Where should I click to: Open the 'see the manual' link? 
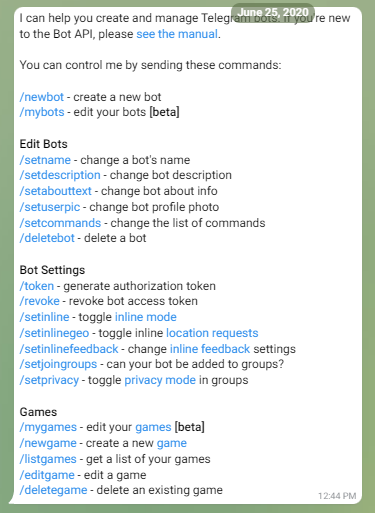[x=177, y=34]
